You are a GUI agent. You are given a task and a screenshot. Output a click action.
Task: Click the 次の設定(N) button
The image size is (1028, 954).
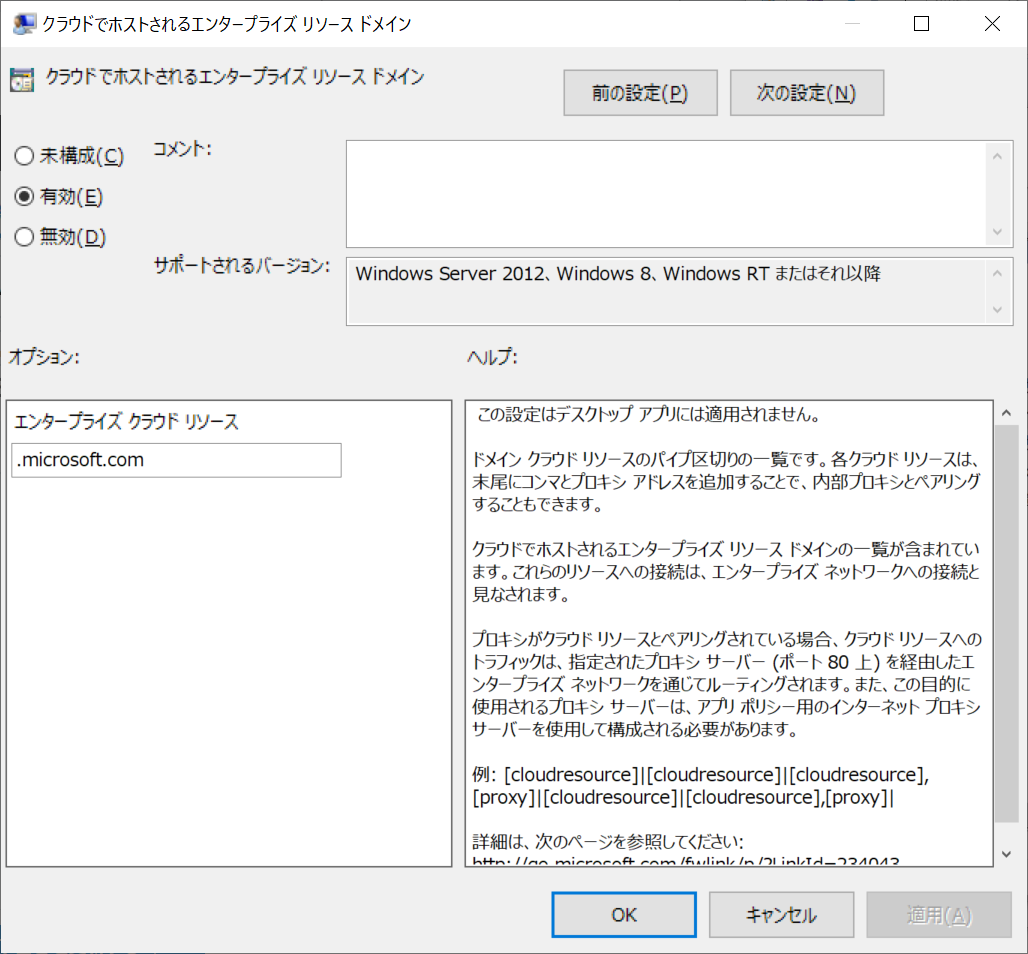coord(806,93)
